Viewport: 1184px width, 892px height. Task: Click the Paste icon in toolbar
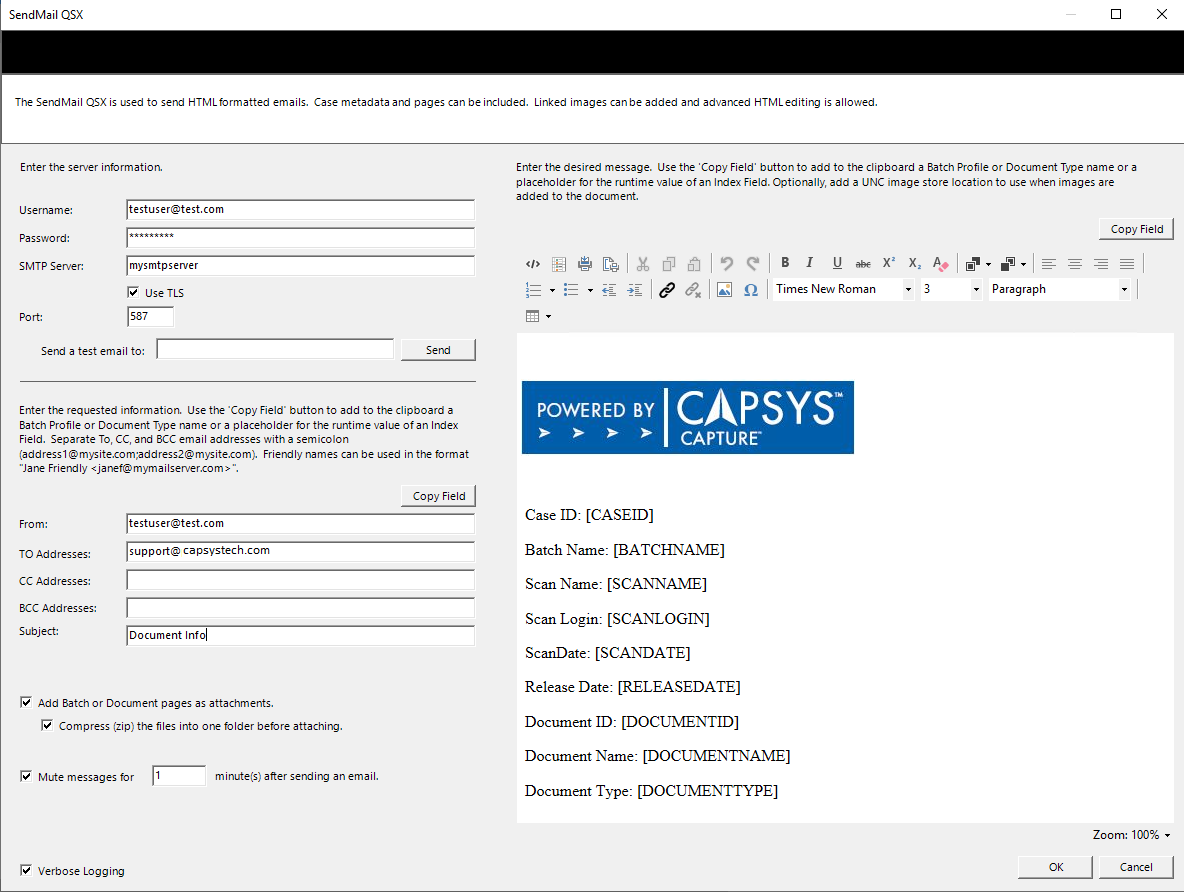point(694,264)
